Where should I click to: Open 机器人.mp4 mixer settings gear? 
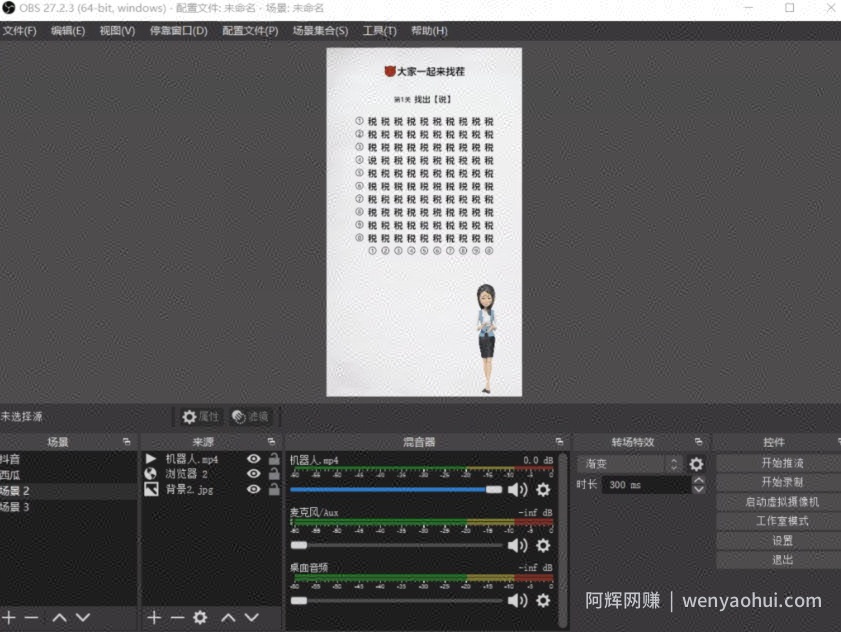(543, 489)
